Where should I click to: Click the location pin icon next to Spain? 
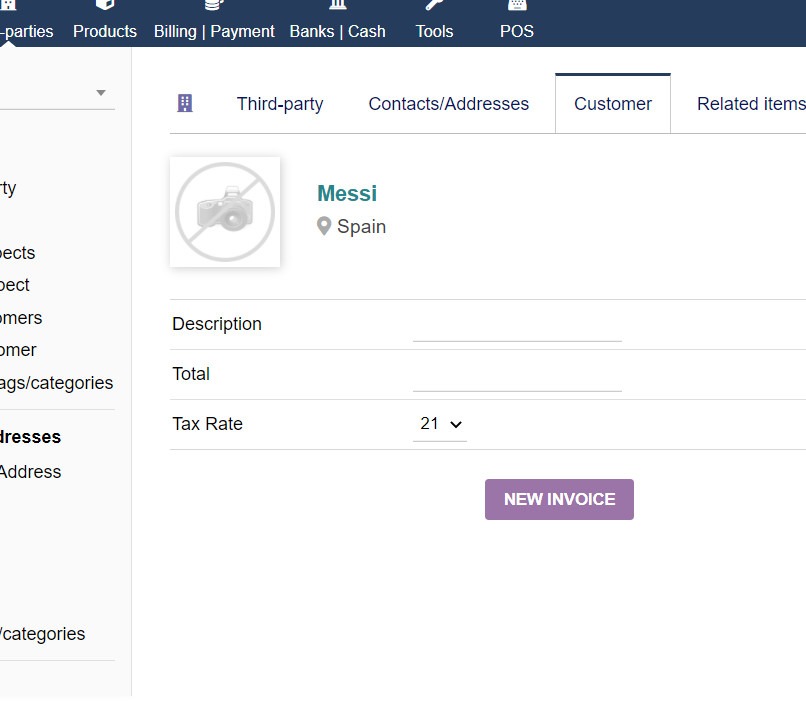pyautogui.click(x=324, y=227)
